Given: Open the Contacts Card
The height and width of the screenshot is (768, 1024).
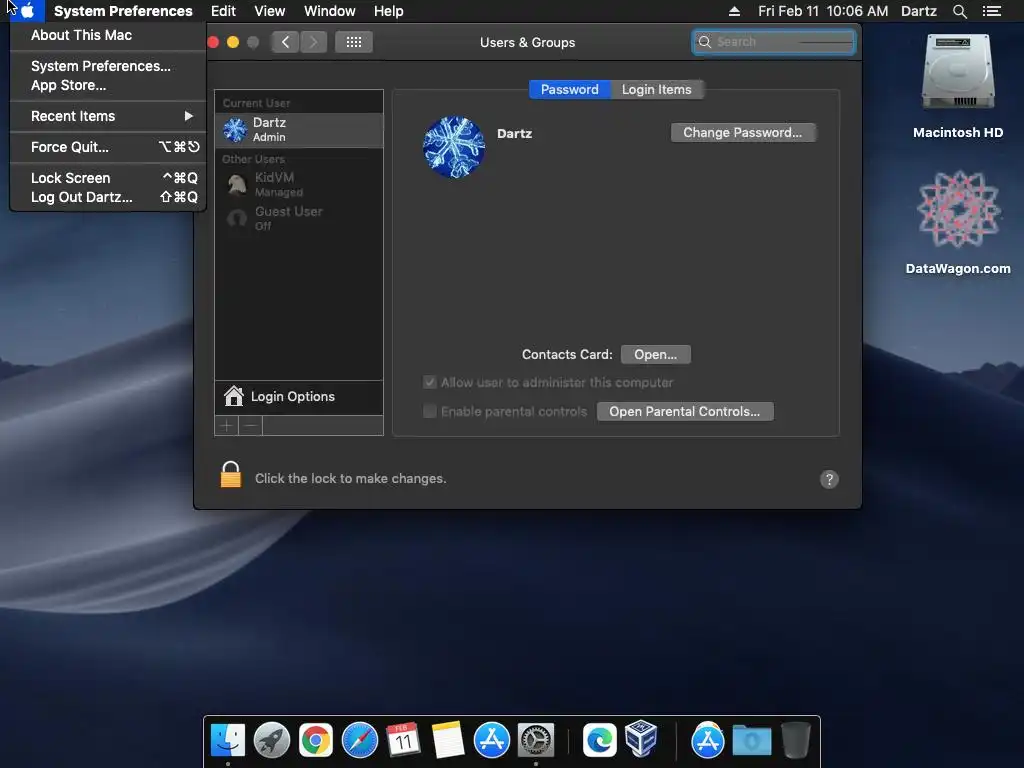Looking at the screenshot, I should (x=656, y=355).
